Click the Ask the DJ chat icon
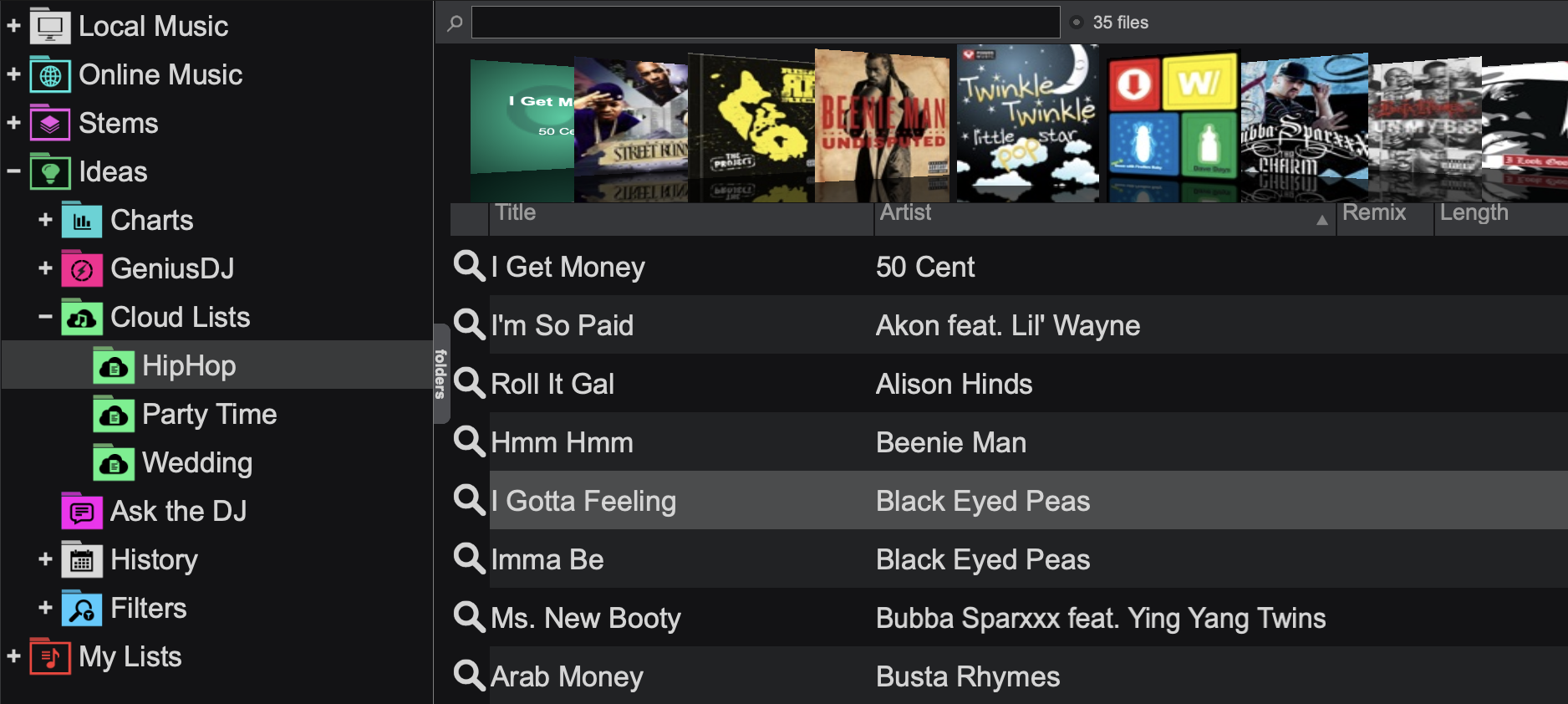This screenshot has height=704, width=1568. [x=82, y=512]
